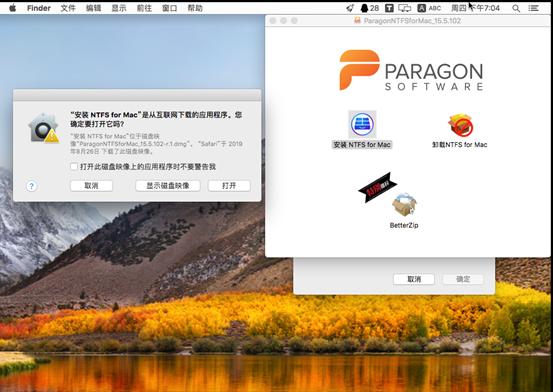The height and width of the screenshot is (392, 553).
Task: Open the Finder menu
Action: [39, 8]
